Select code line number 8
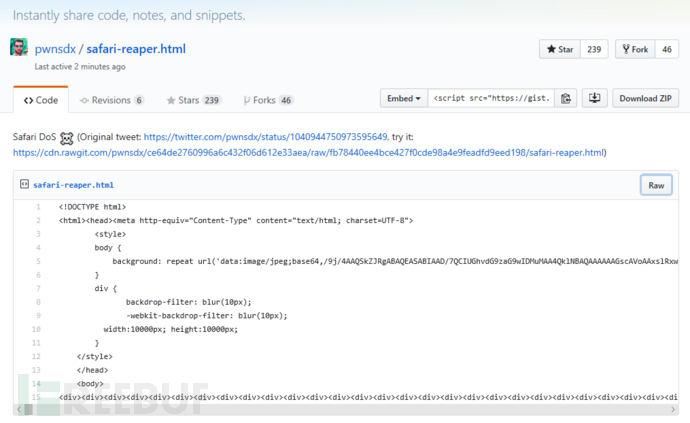 tap(38, 302)
